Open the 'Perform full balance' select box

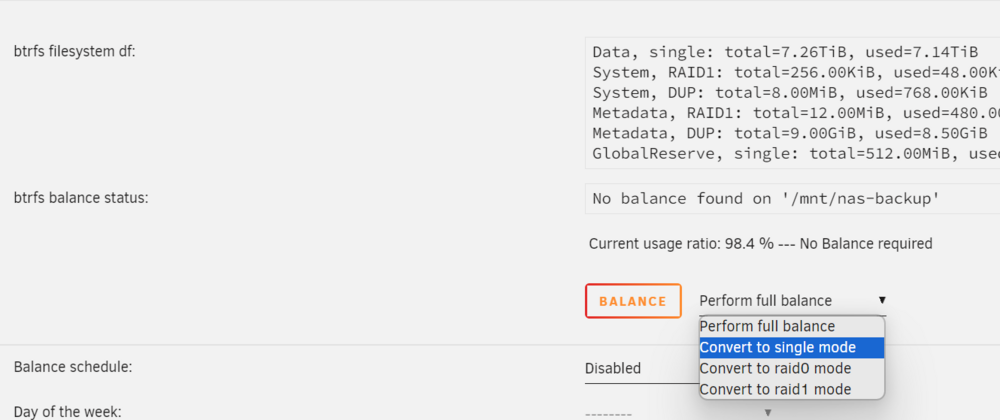point(792,300)
